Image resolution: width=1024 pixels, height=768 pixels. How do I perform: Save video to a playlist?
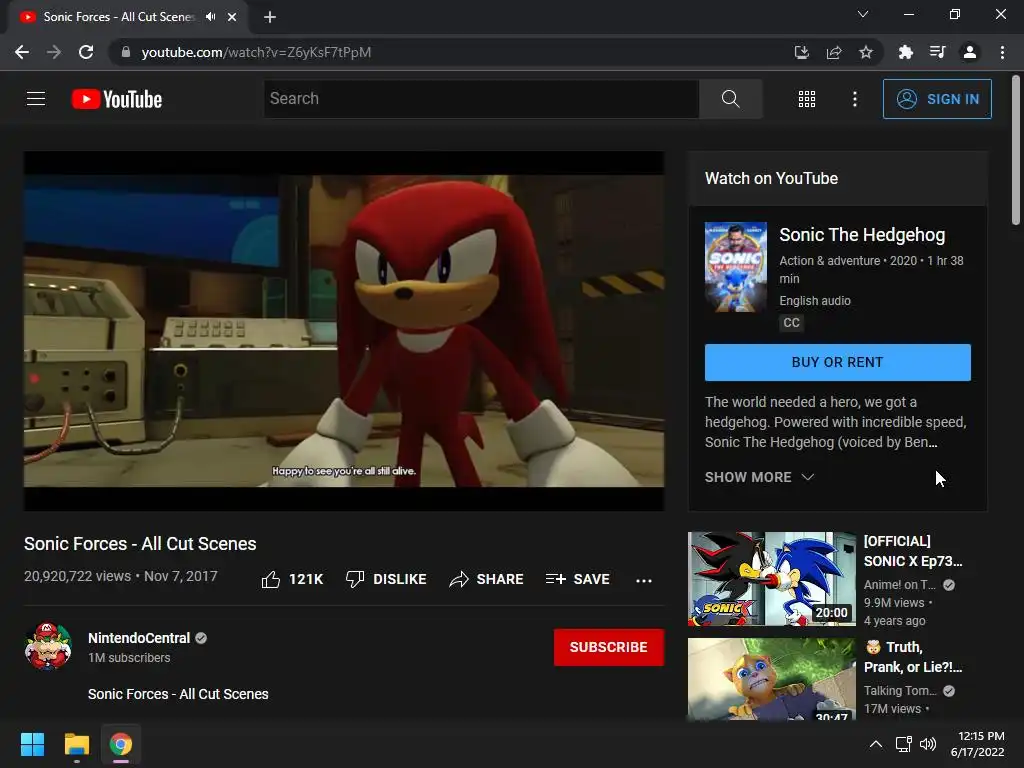pos(578,579)
